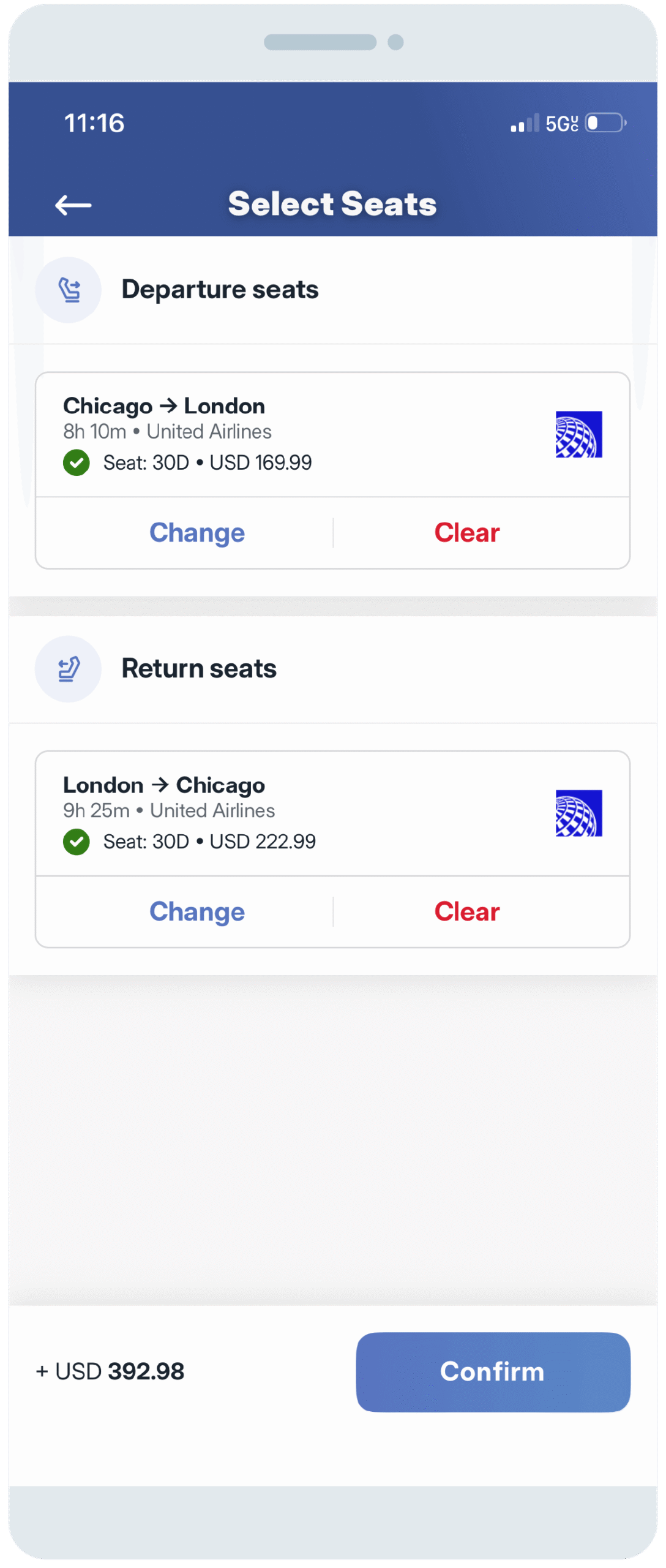Tap the Select Seats page title

point(332,204)
